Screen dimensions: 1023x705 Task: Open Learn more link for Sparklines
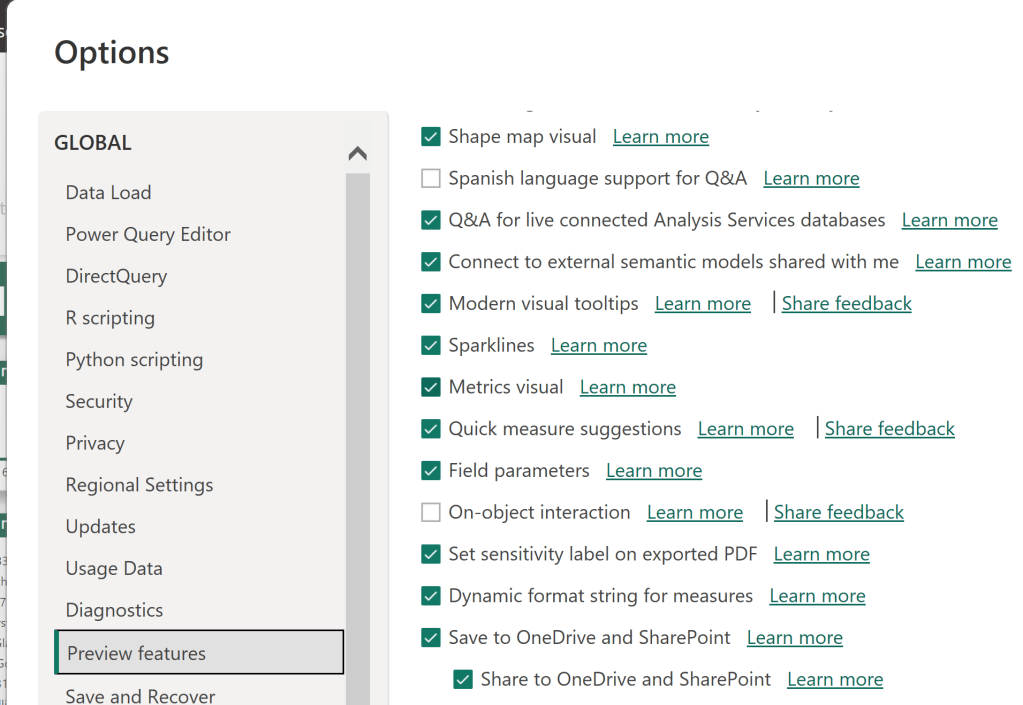click(x=598, y=346)
